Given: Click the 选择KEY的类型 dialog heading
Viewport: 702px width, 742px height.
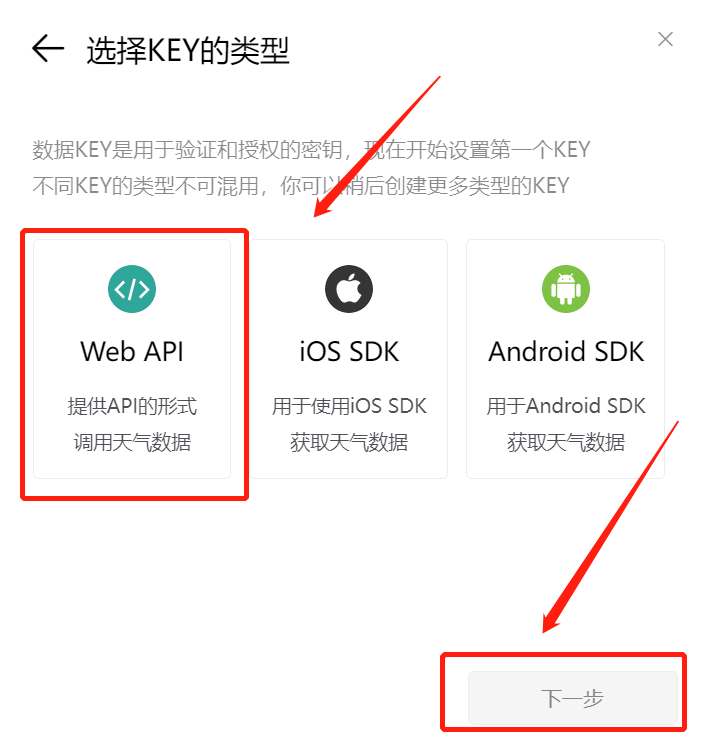Looking at the screenshot, I should pyautogui.click(x=187, y=50).
